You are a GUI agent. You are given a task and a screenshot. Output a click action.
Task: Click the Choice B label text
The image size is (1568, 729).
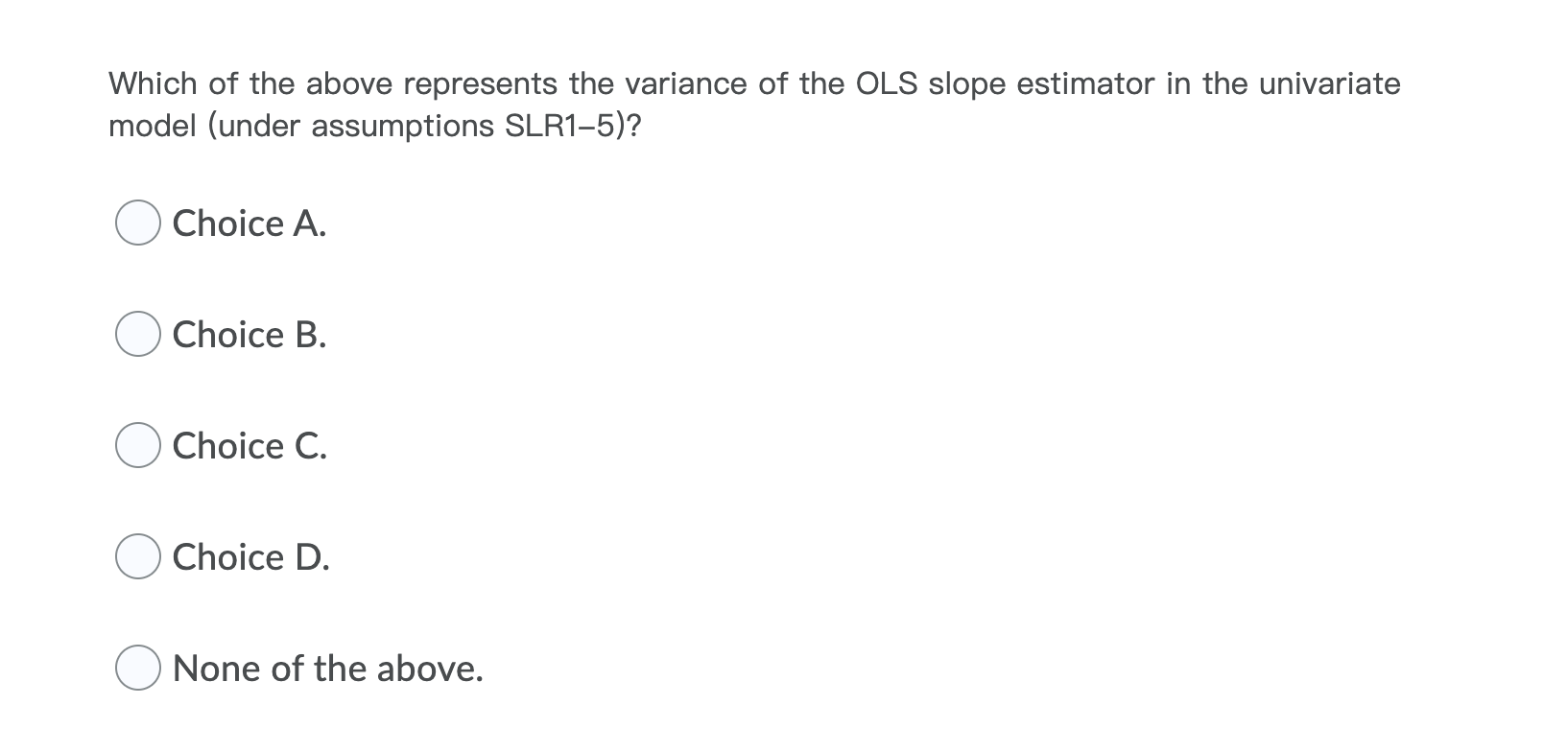[249, 335]
